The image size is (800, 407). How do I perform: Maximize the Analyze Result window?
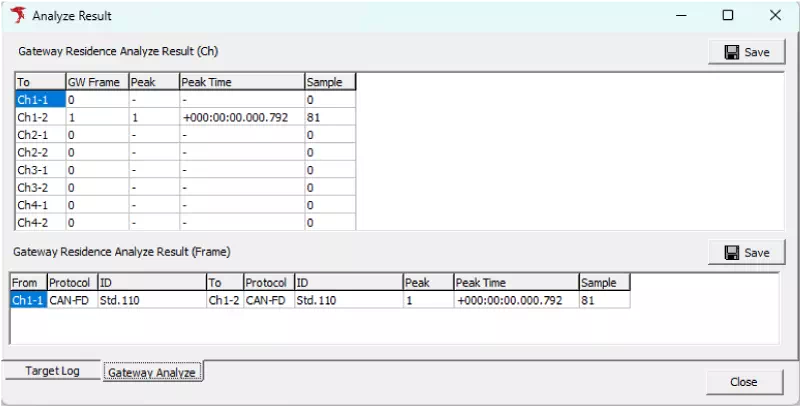[727, 16]
